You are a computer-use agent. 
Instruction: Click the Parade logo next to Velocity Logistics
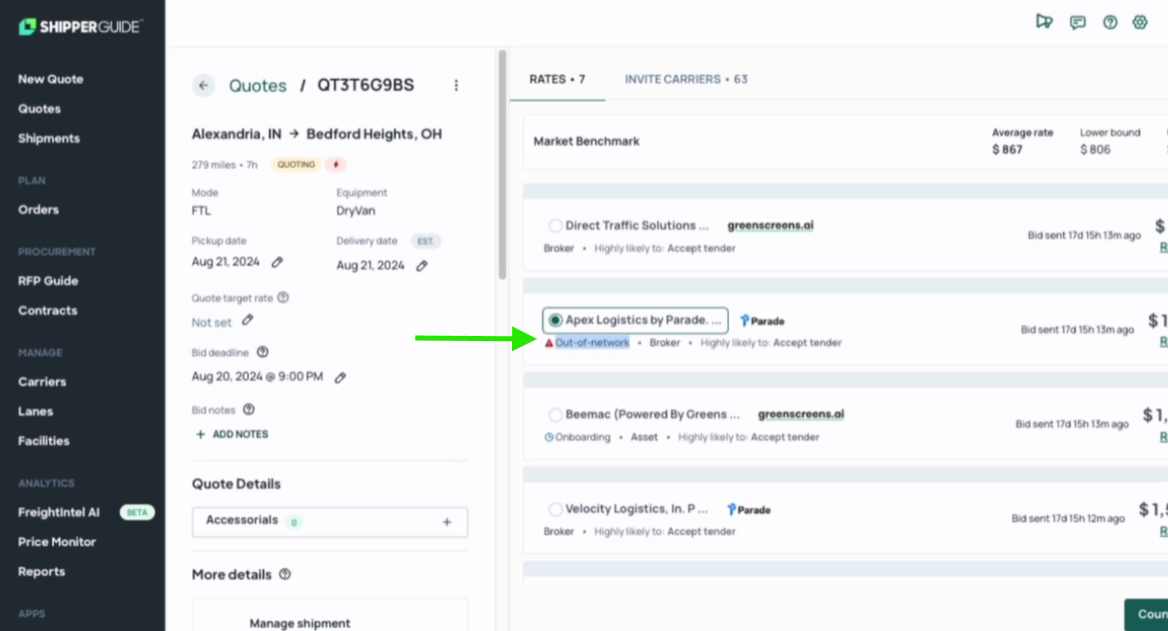pos(749,510)
